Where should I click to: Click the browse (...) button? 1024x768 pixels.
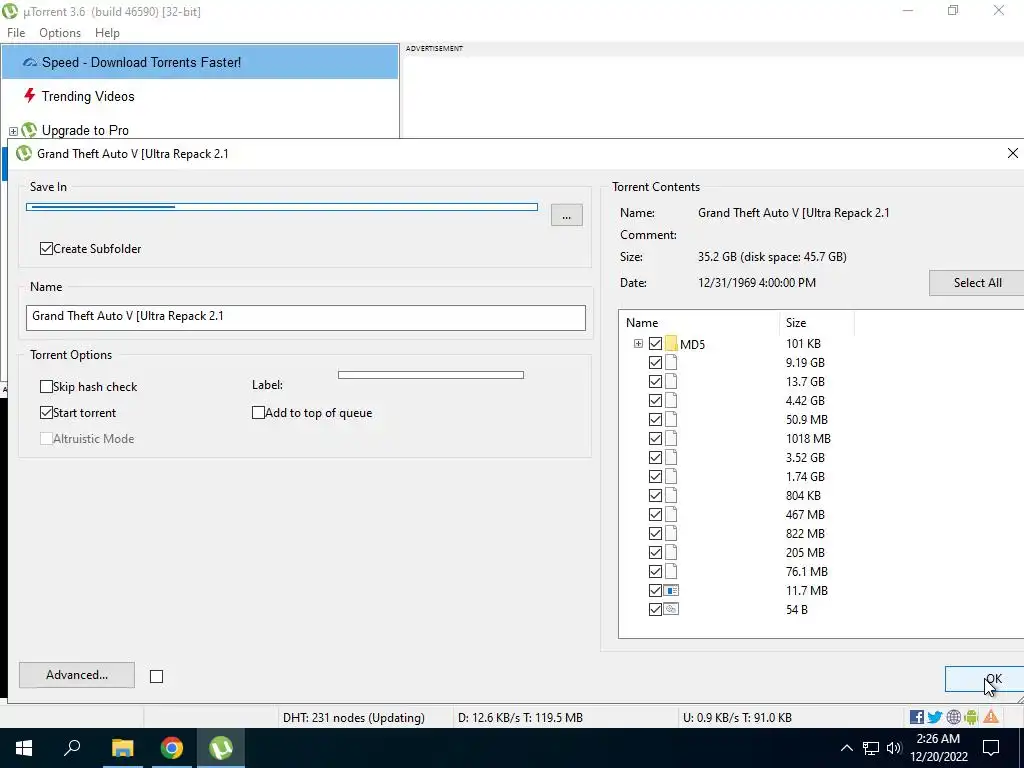point(567,215)
